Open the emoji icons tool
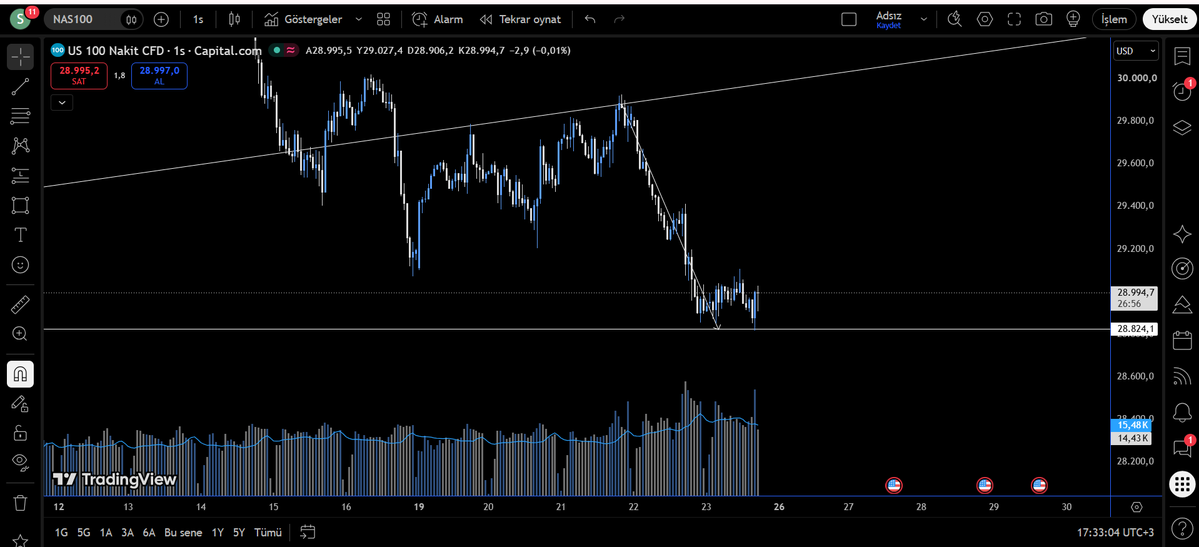 [x=21, y=265]
